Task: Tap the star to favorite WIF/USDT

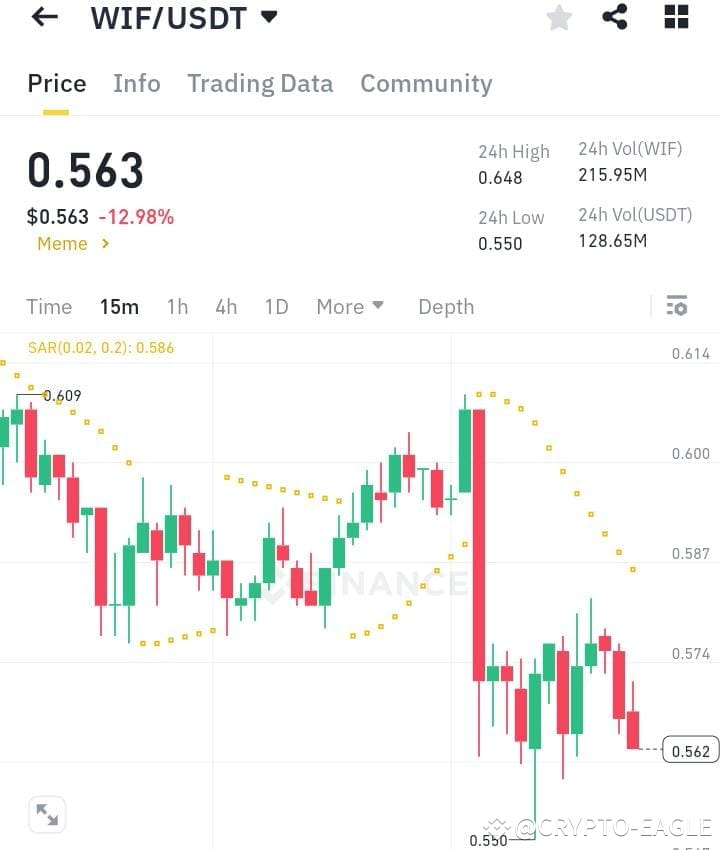Action: pyautogui.click(x=558, y=16)
